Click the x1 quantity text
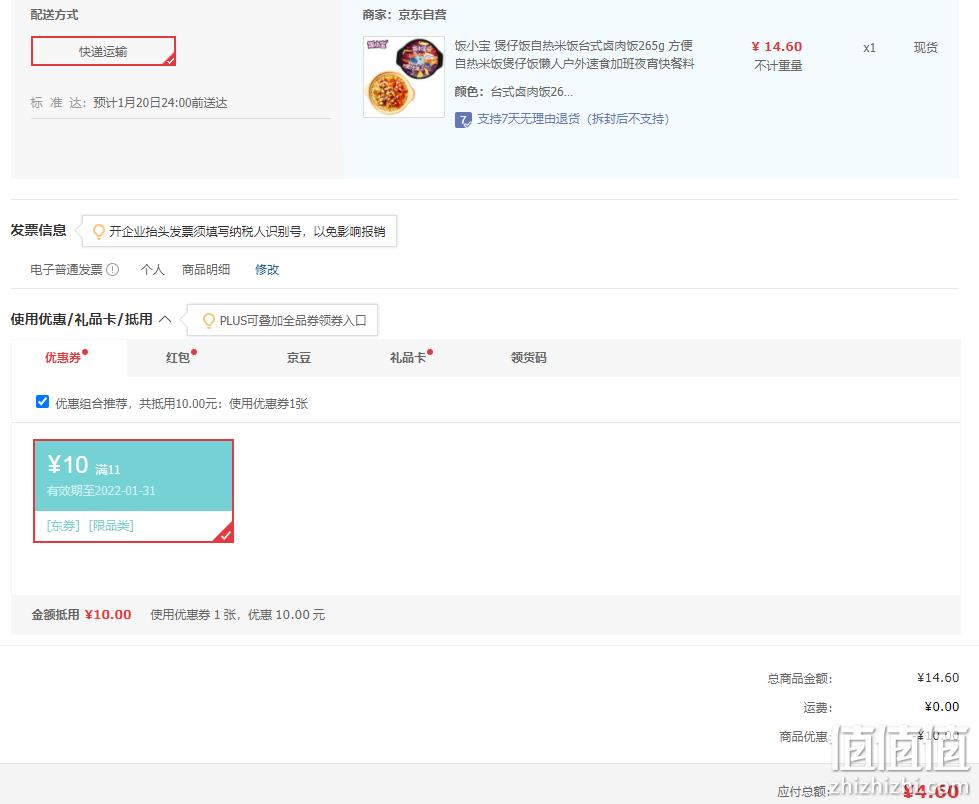979x804 pixels. [869, 48]
